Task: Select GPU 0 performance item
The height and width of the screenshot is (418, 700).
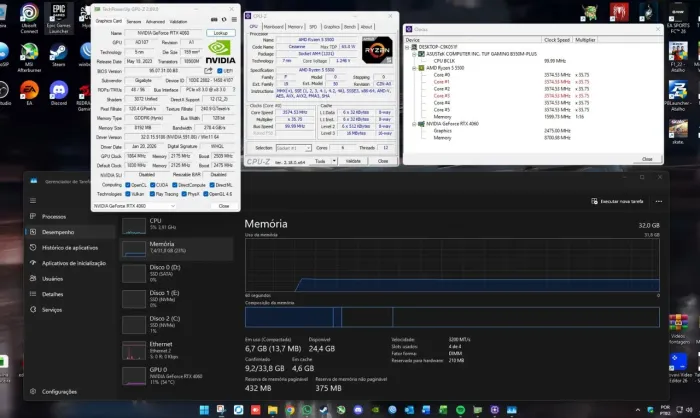Action: (x=176, y=376)
